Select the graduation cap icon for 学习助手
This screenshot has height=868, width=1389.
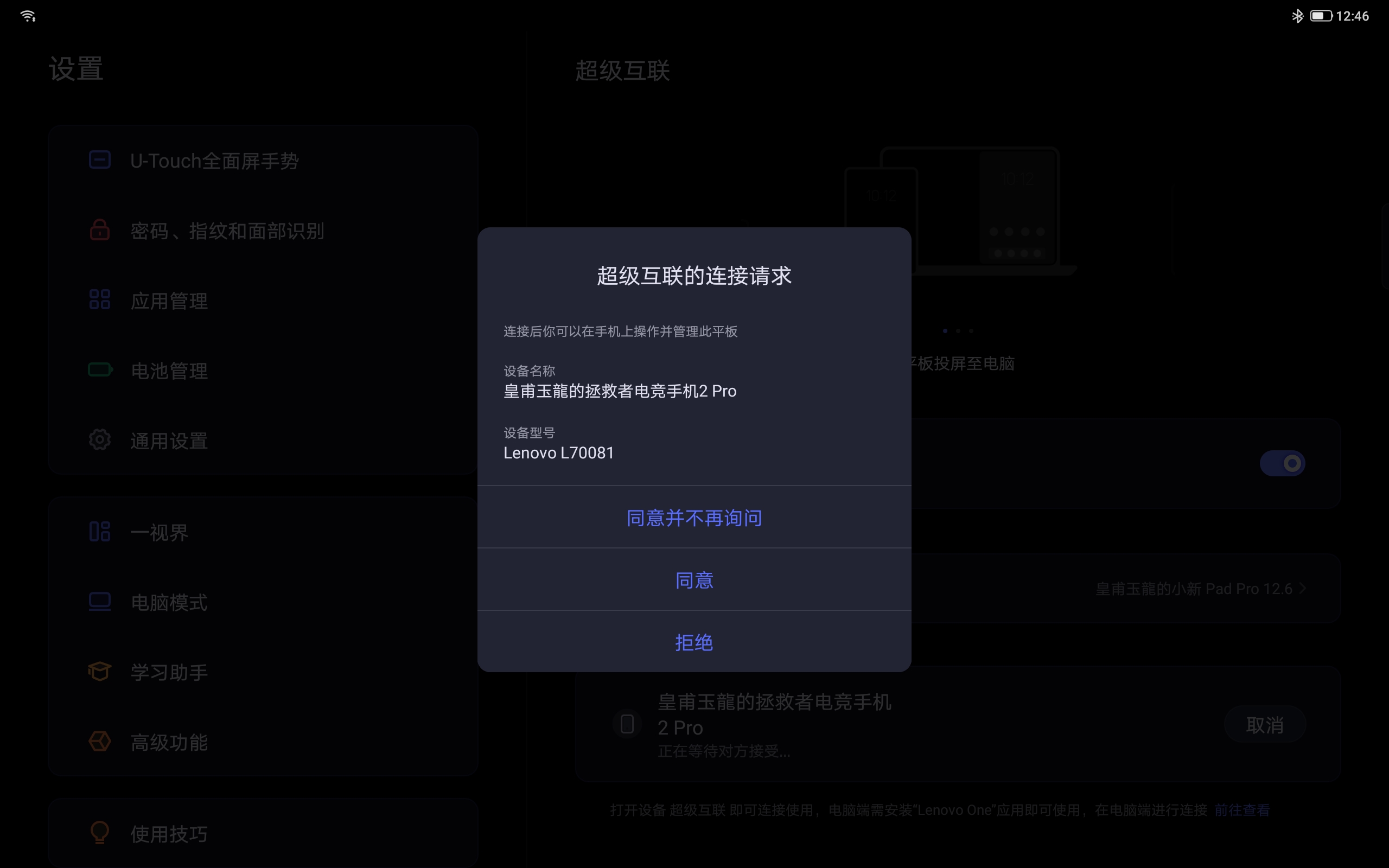(99, 672)
